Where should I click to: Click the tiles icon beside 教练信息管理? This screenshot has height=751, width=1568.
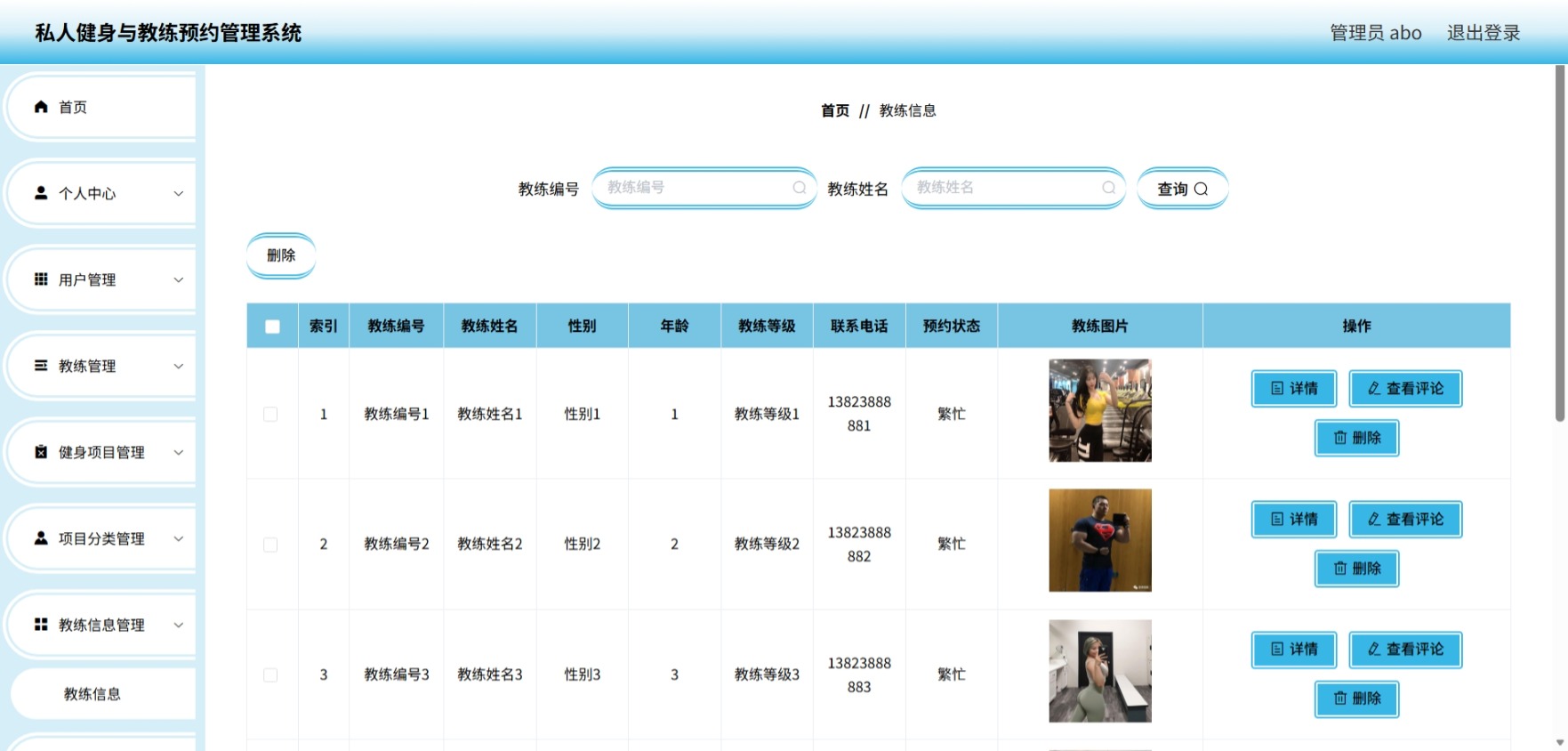(x=41, y=625)
